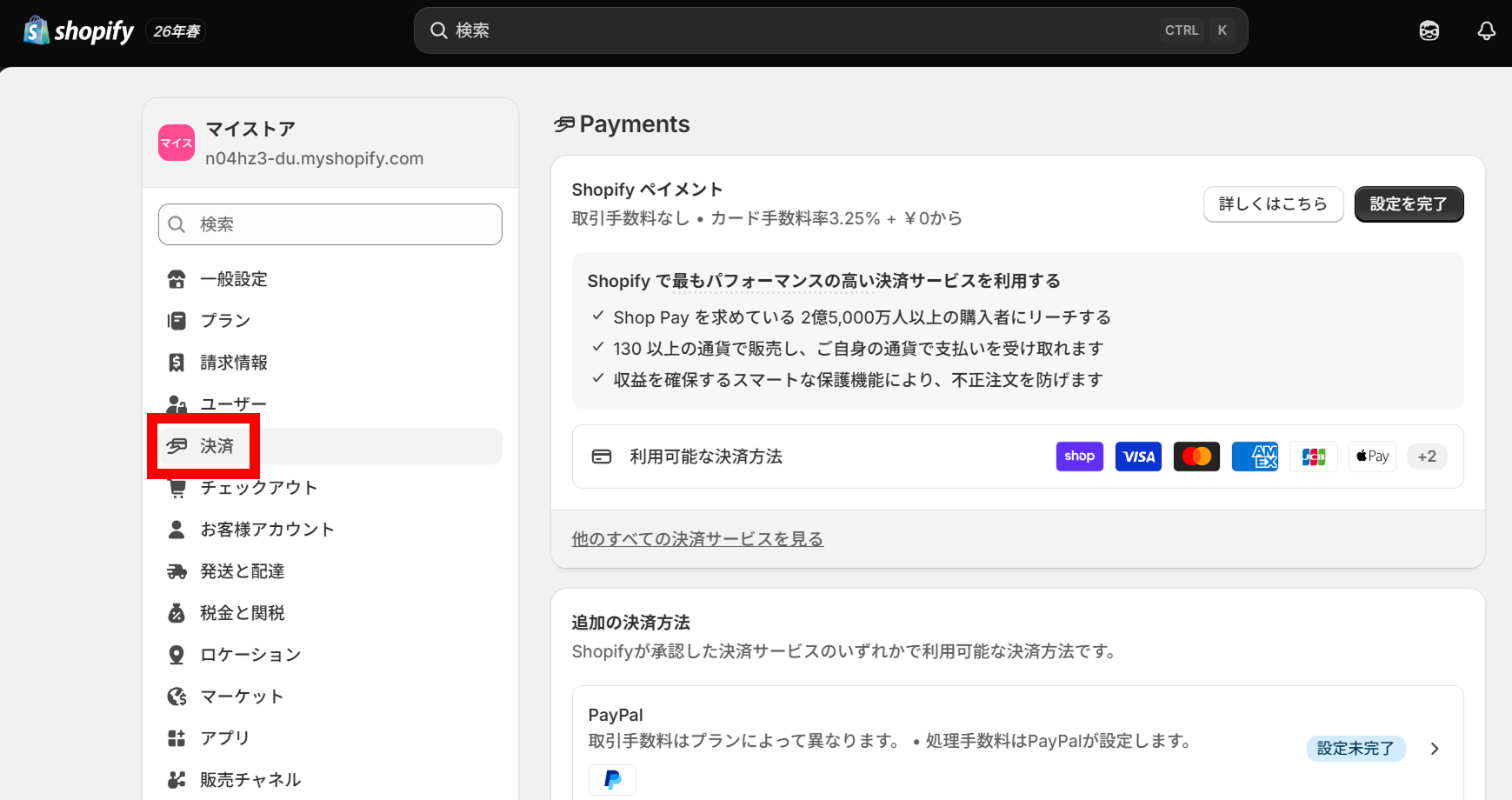Click the 税金と関税 money bag icon
This screenshot has width=1512, height=800.
pos(177,613)
